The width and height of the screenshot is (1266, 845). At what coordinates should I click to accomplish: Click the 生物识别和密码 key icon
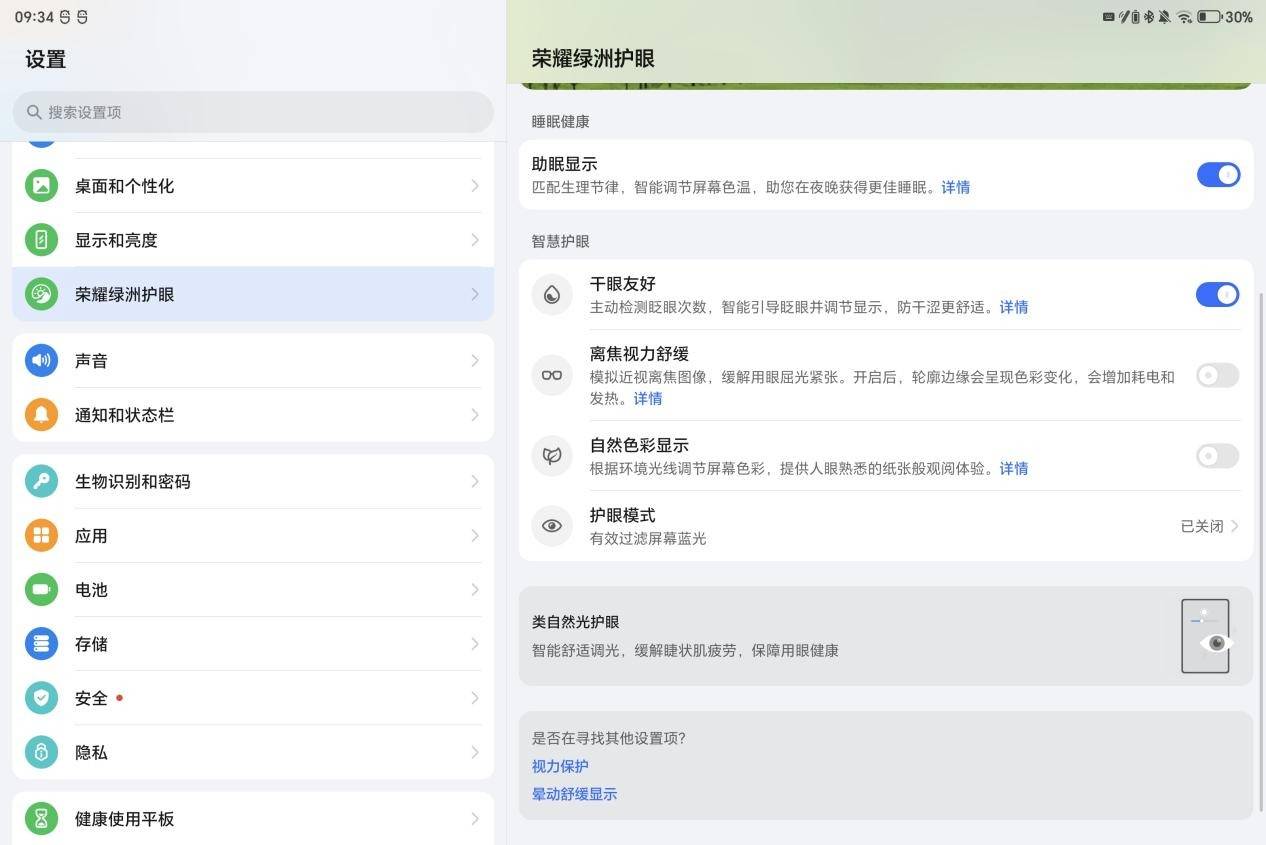click(41, 482)
